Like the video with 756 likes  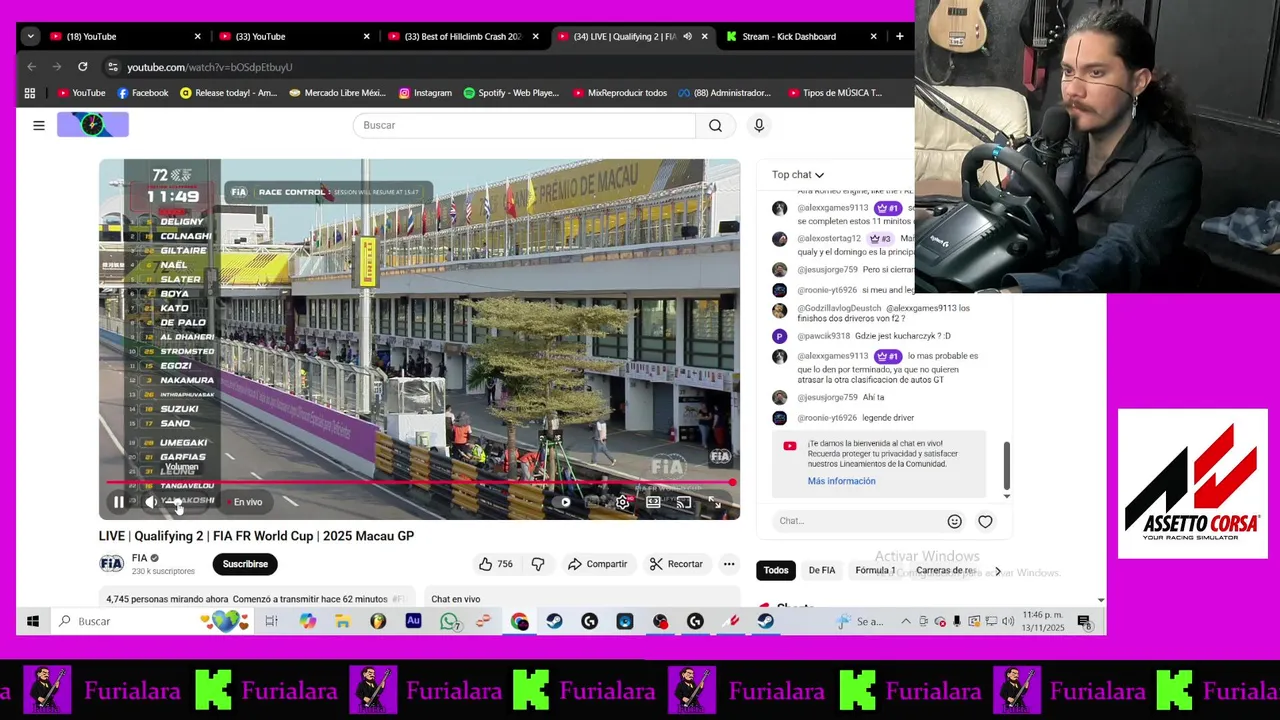click(x=496, y=564)
